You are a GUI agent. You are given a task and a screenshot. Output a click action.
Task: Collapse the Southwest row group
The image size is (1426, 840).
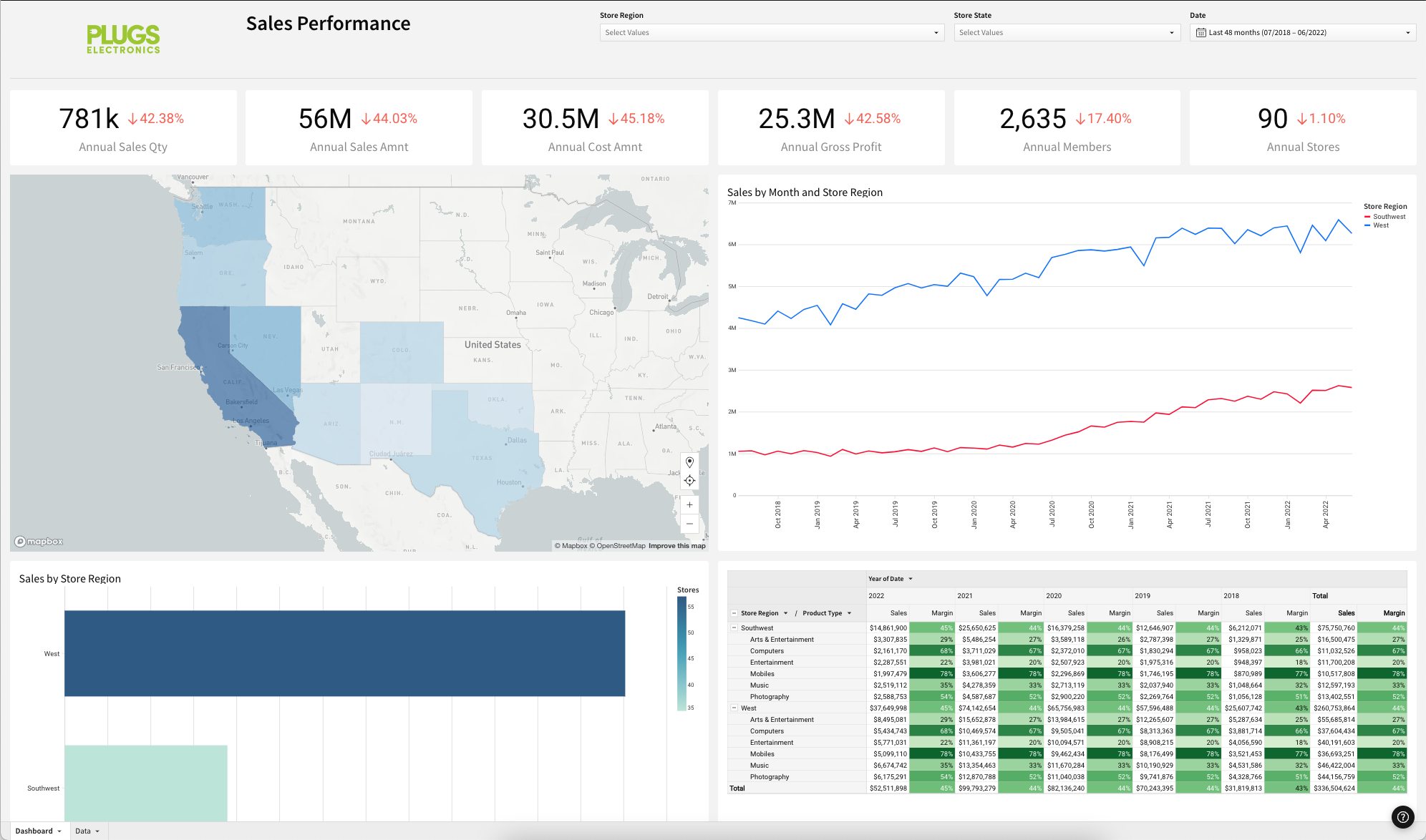(734, 627)
